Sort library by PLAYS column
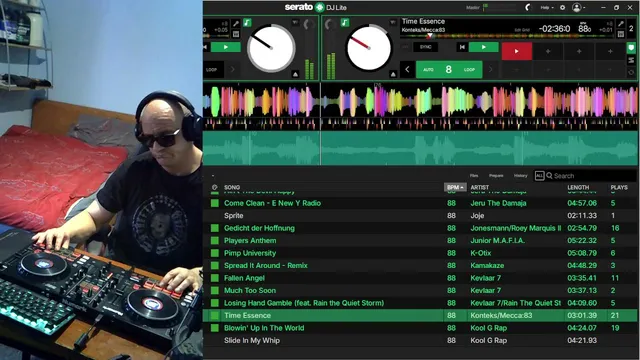The image size is (640, 360). [x=619, y=187]
